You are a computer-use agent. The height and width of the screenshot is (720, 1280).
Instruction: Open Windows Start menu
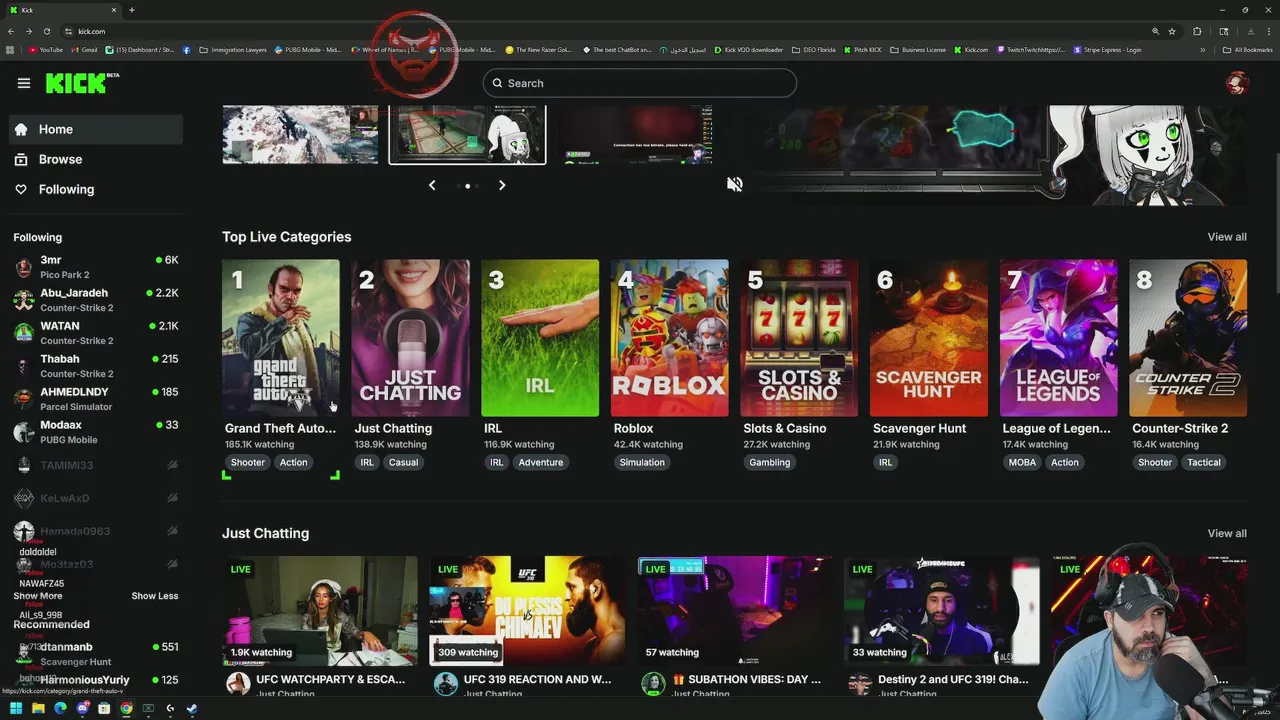[16, 708]
